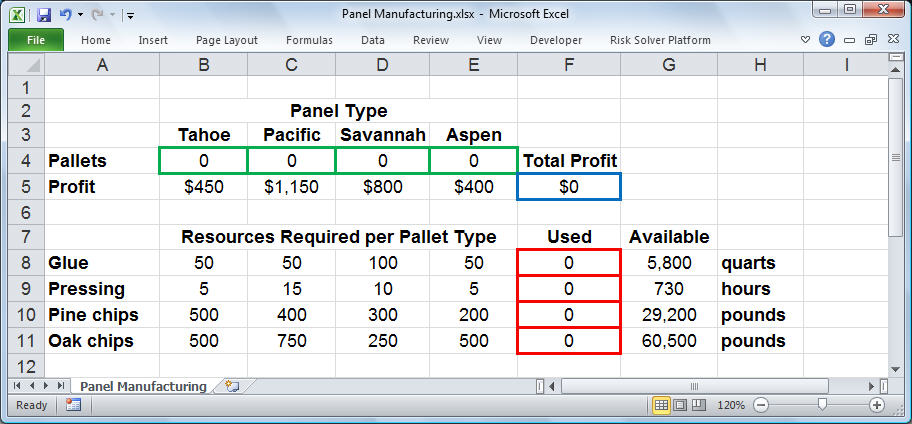
Task: Open the File tab
Action: click(x=35, y=40)
